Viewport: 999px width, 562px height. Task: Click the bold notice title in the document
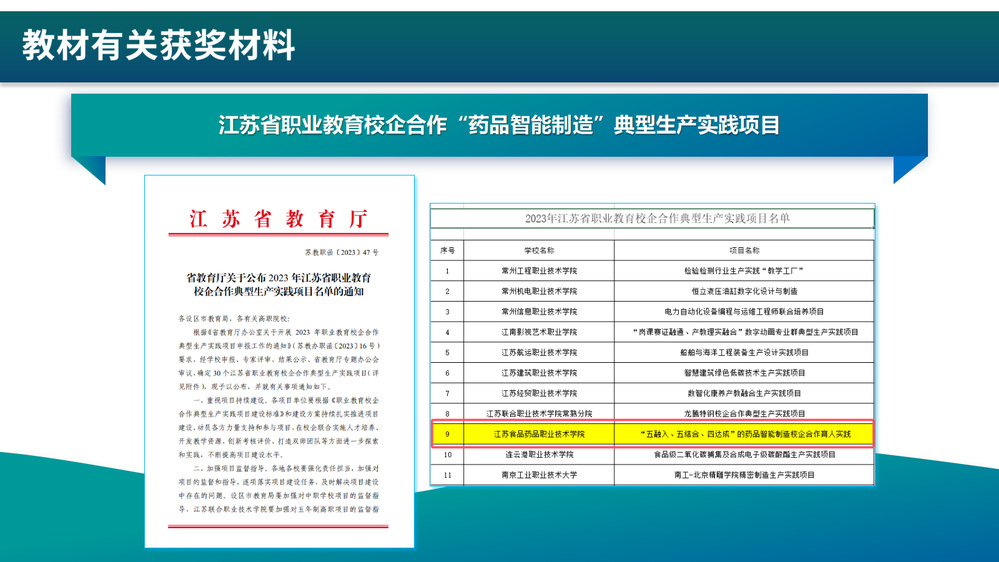pos(279,284)
